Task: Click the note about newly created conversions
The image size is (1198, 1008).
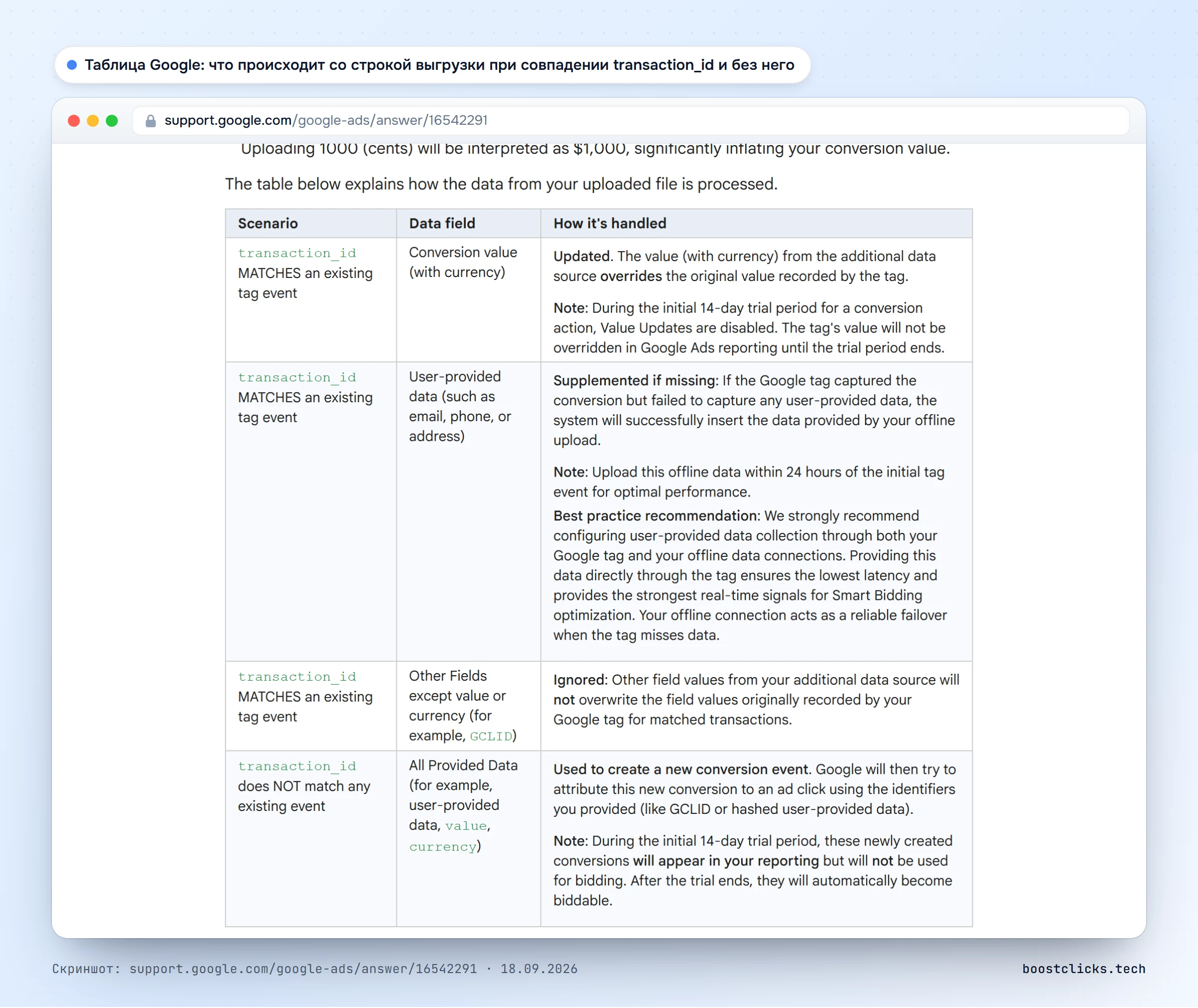Action: click(x=753, y=871)
